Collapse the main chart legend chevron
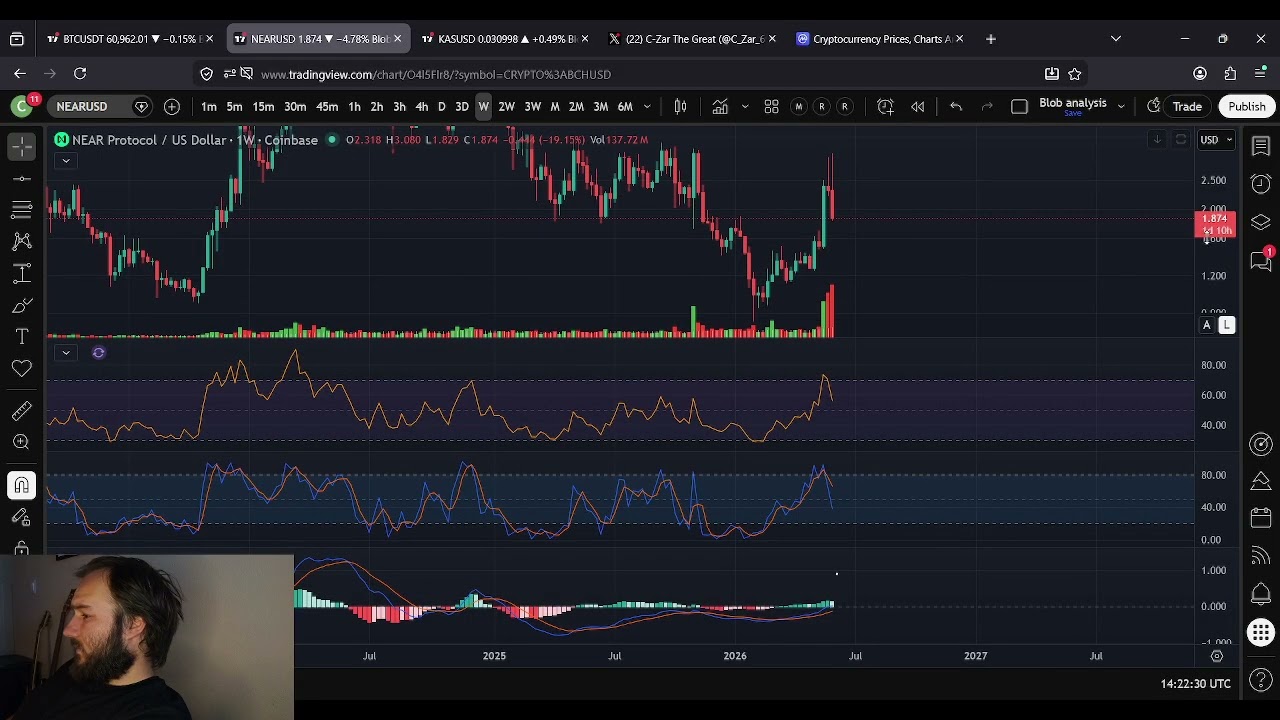The image size is (1280, 720). point(65,161)
